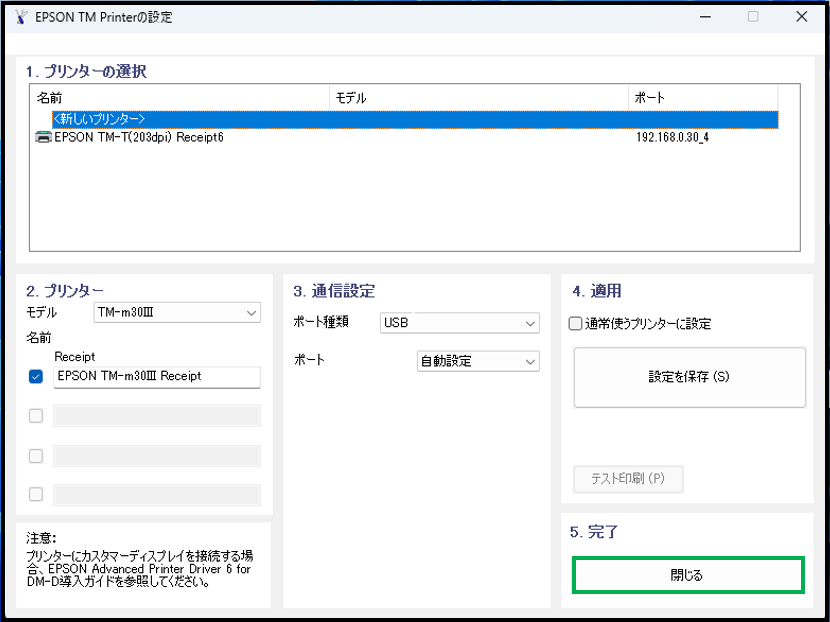Click the 閉じる button

coord(687,576)
